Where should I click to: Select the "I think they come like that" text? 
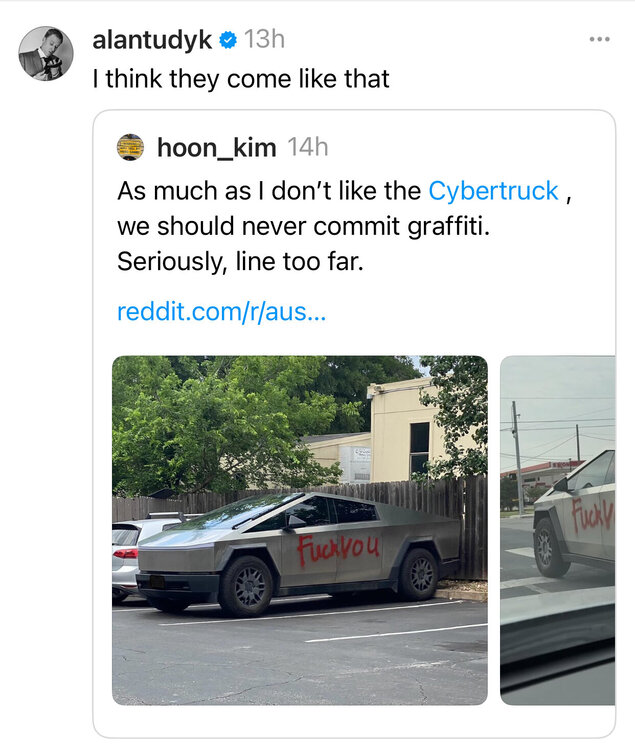pyautogui.click(x=241, y=79)
